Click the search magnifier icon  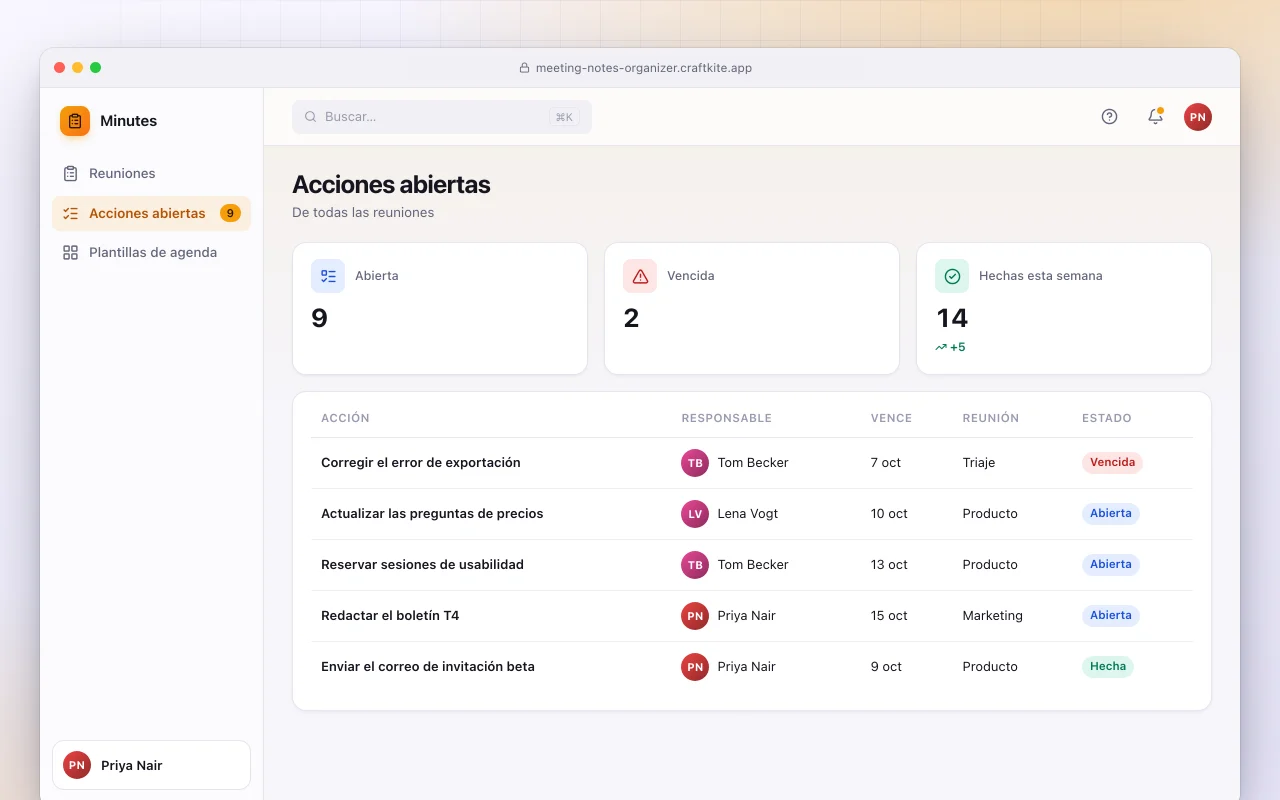311,117
